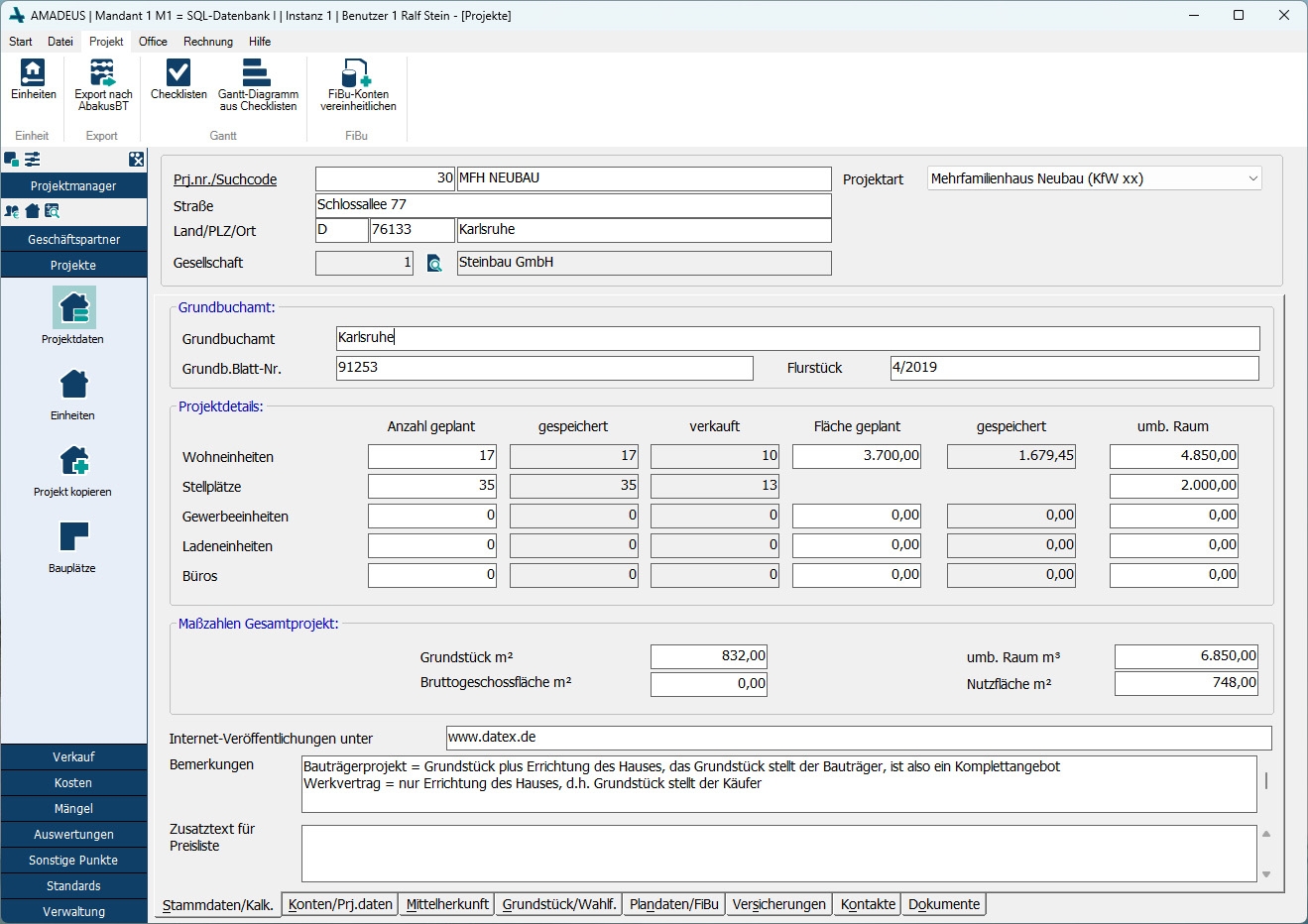
Task: Click the Prj.nr./Suchcode link label
Action: pyautogui.click(x=225, y=179)
